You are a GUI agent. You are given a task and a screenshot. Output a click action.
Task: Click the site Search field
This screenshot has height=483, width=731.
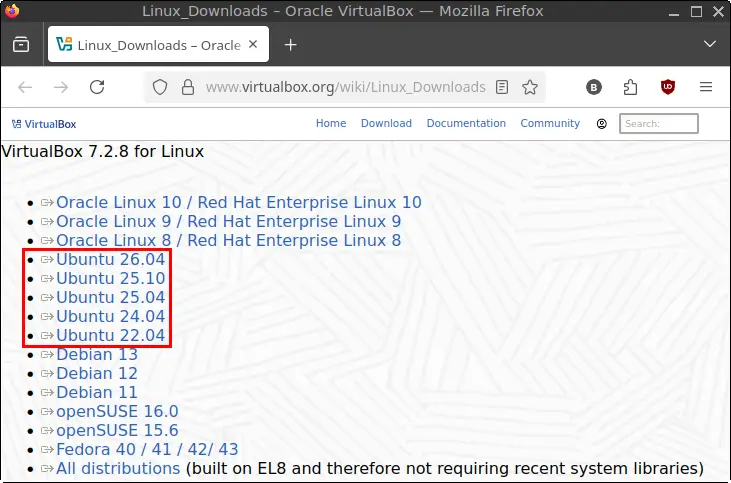tap(658, 124)
